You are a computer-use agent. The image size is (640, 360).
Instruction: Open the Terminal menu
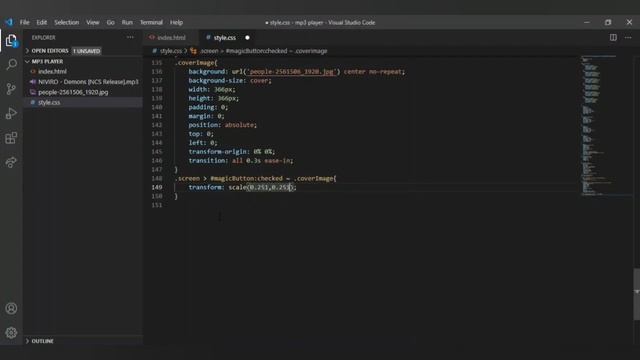point(151,22)
